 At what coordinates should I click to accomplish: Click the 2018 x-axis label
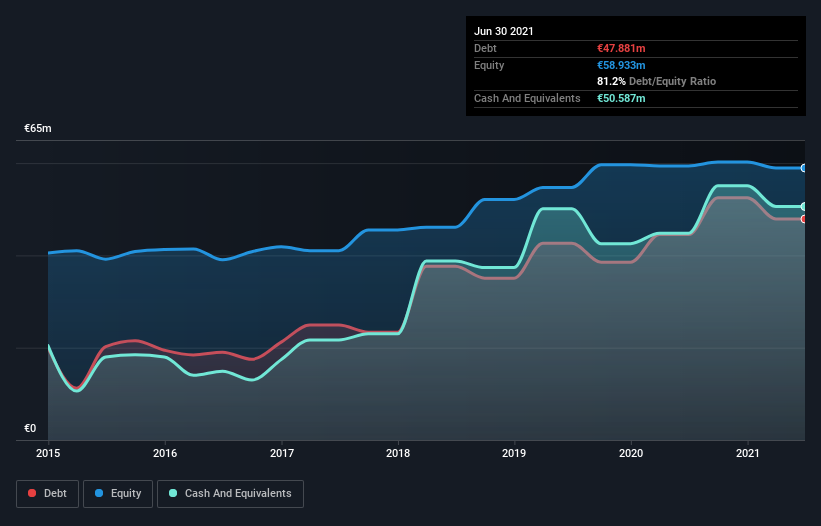[398, 453]
